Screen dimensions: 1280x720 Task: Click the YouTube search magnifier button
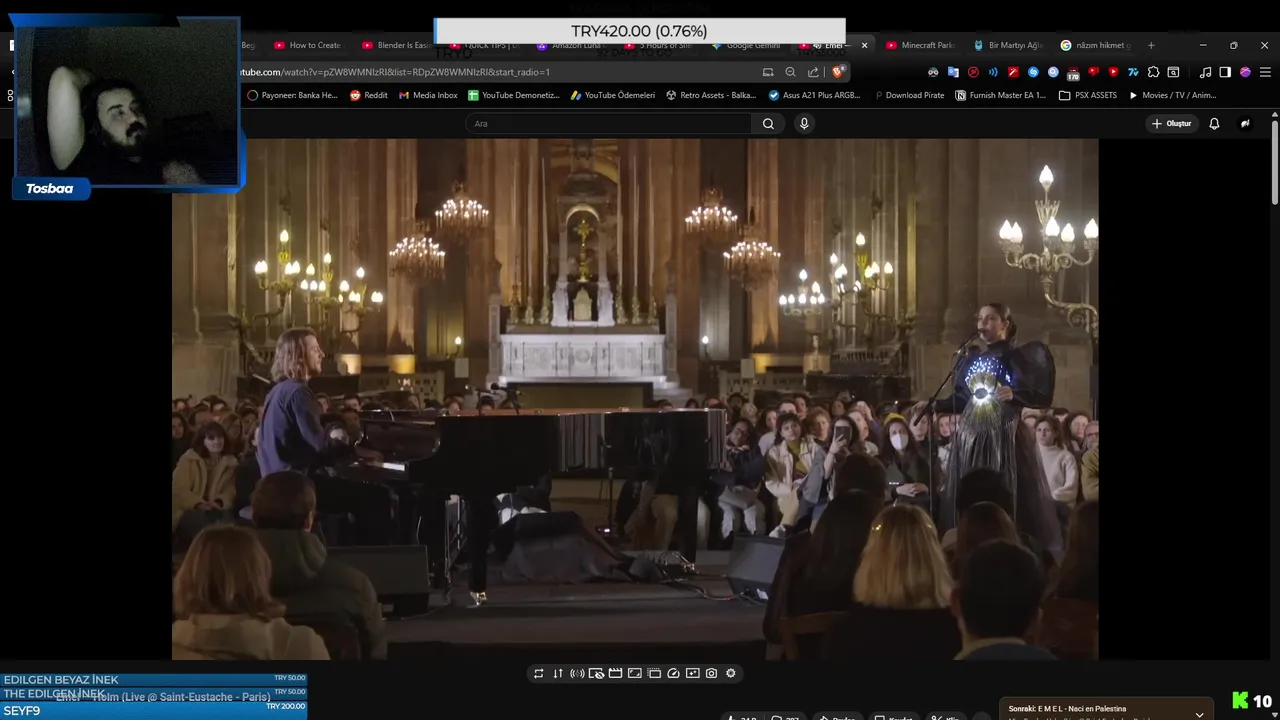(768, 123)
